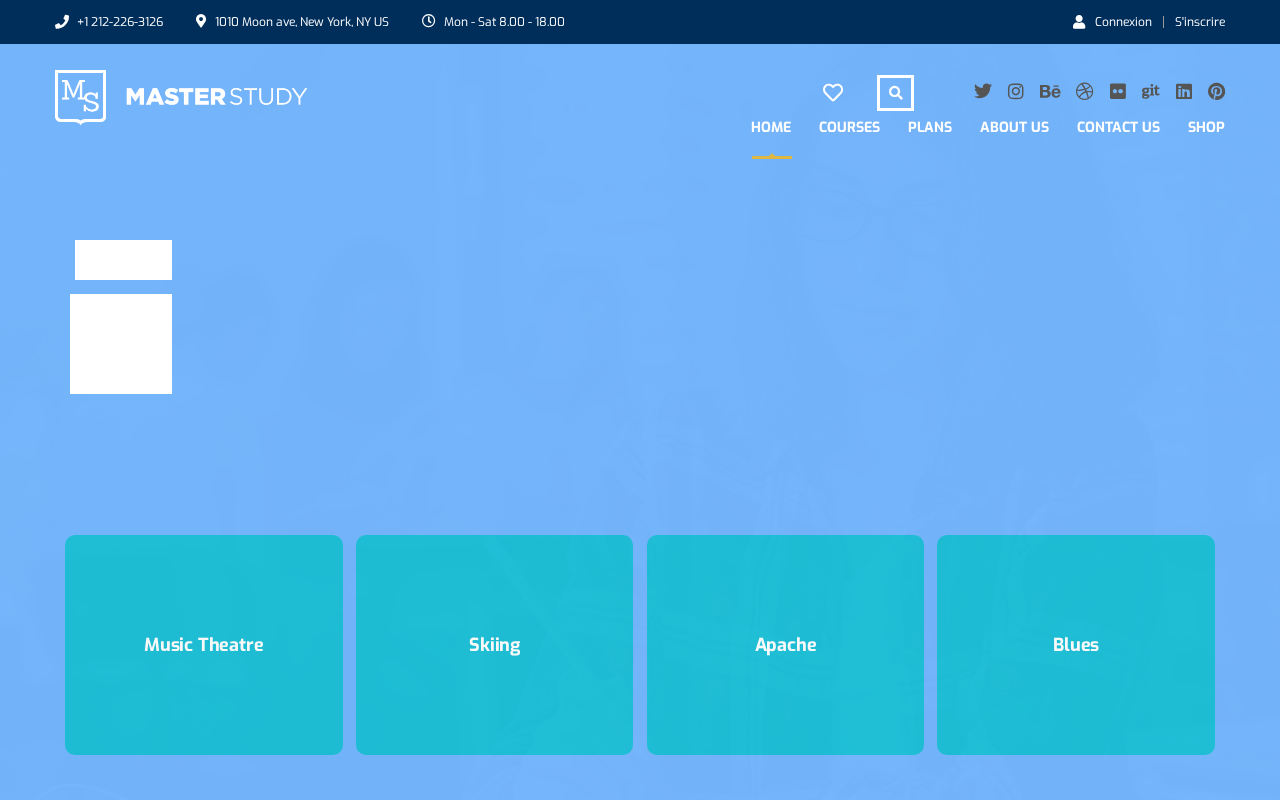Open the Courses menu

click(849, 127)
